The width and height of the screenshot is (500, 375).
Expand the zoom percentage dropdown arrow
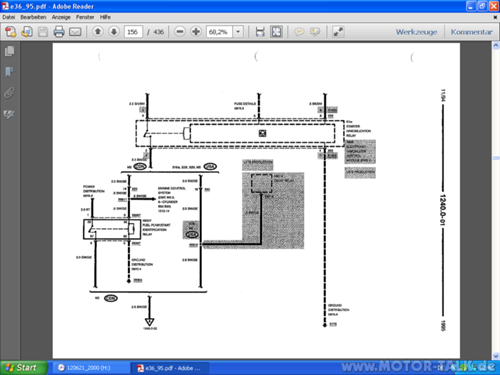[x=238, y=32]
